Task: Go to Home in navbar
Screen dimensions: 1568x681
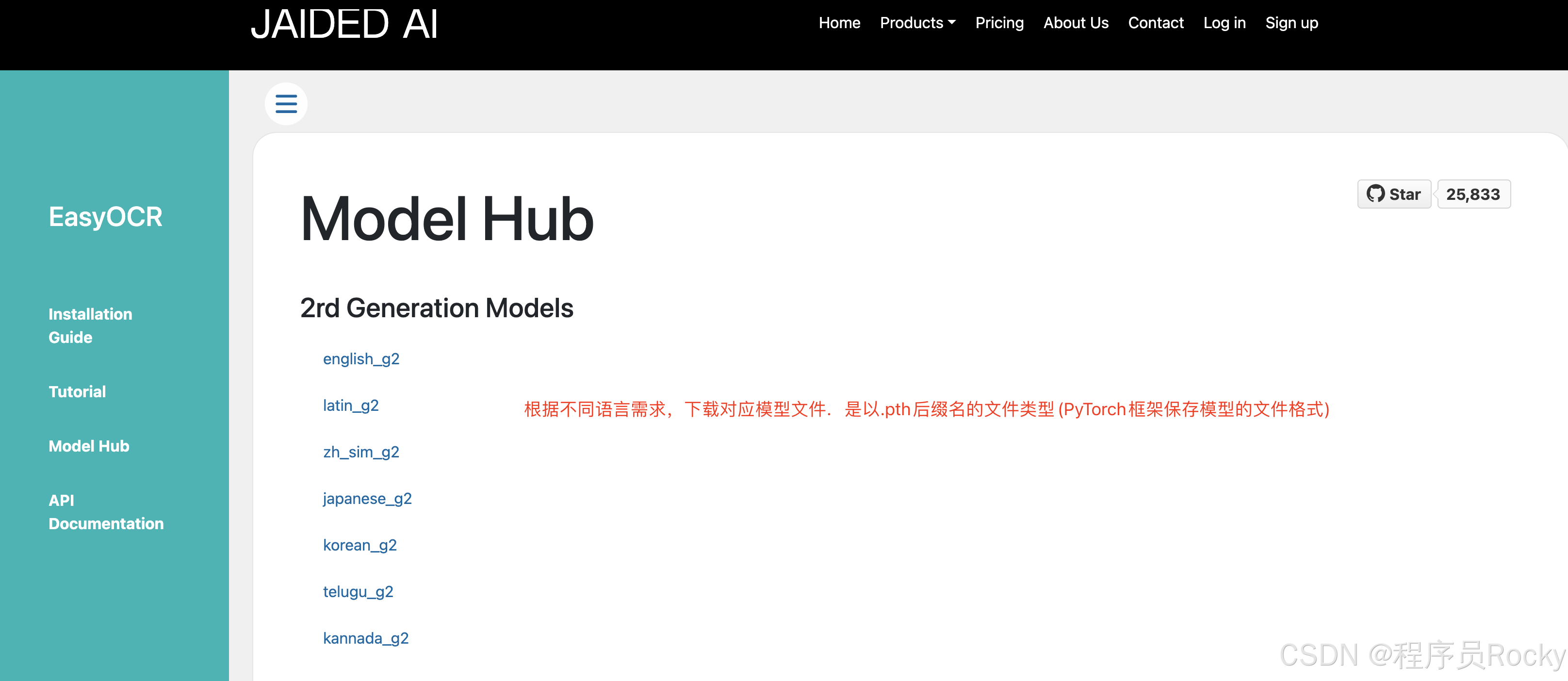Action: (x=839, y=23)
